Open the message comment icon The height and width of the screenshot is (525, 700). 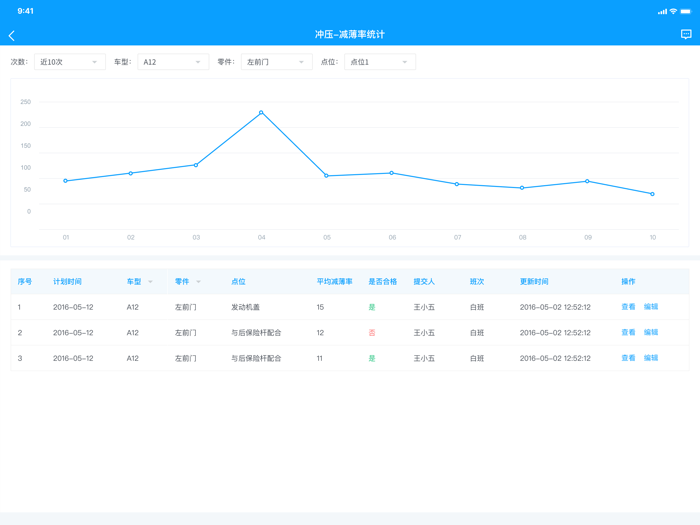pos(686,34)
